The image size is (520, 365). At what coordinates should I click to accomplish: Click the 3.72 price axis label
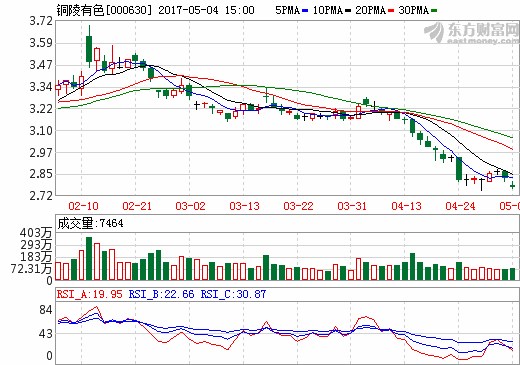tap(41, 21)
